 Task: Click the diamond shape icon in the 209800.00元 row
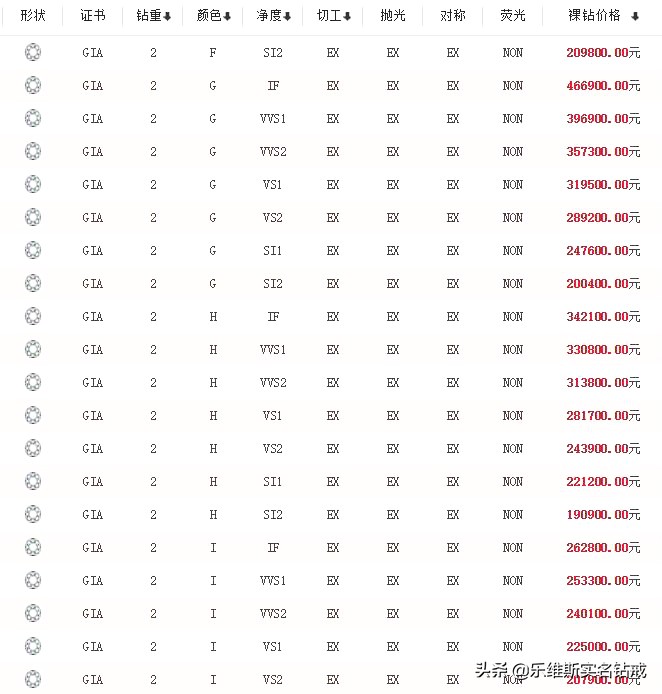tap(33, 53)
